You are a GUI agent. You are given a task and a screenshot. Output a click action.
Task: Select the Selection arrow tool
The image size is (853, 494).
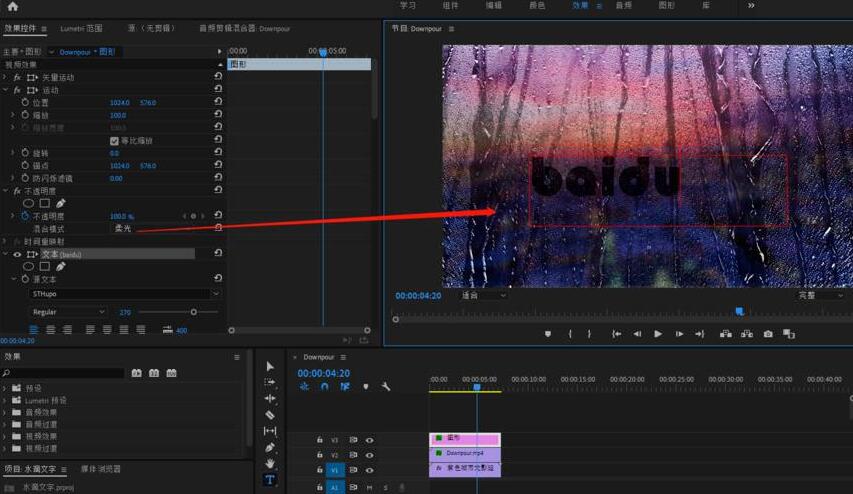pos(270,366)
